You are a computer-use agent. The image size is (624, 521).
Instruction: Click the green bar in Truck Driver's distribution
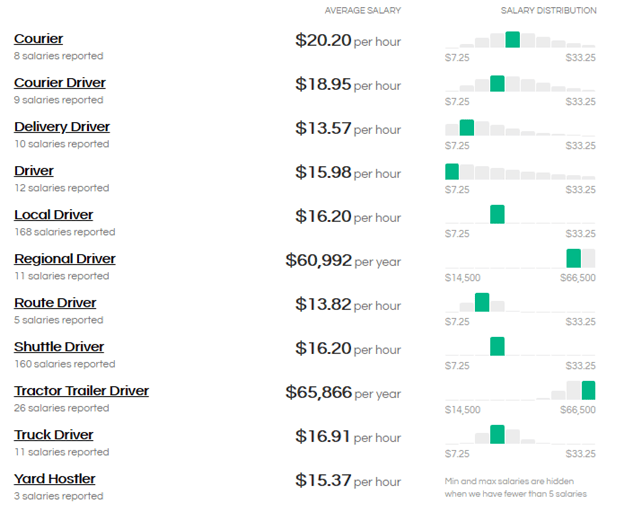click(497, 434)
